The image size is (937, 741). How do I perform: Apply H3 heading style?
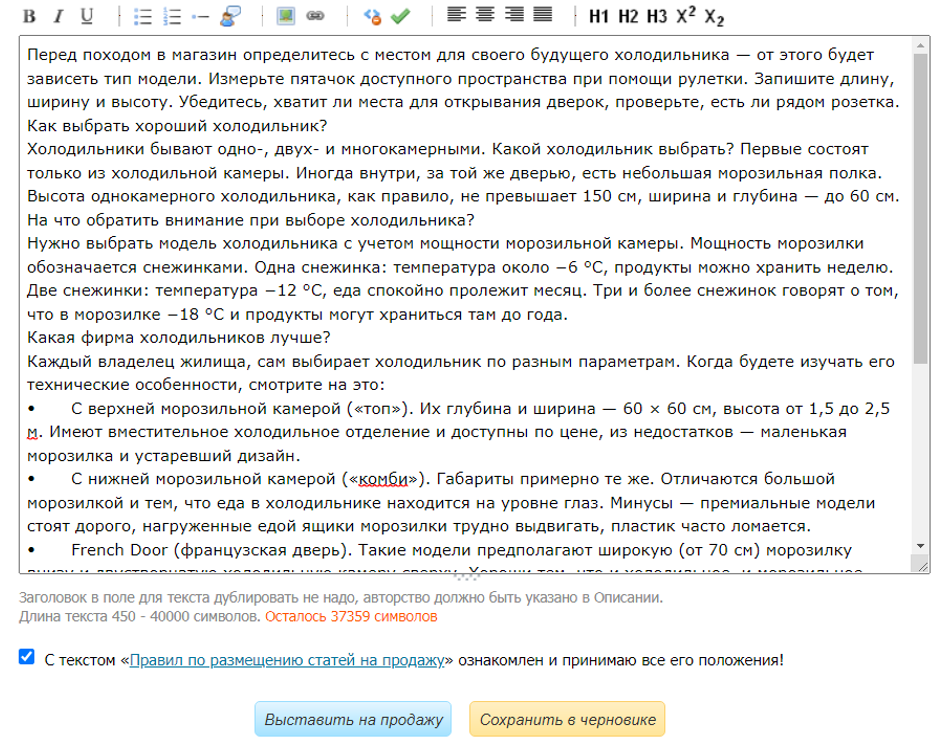pos(657,16)
